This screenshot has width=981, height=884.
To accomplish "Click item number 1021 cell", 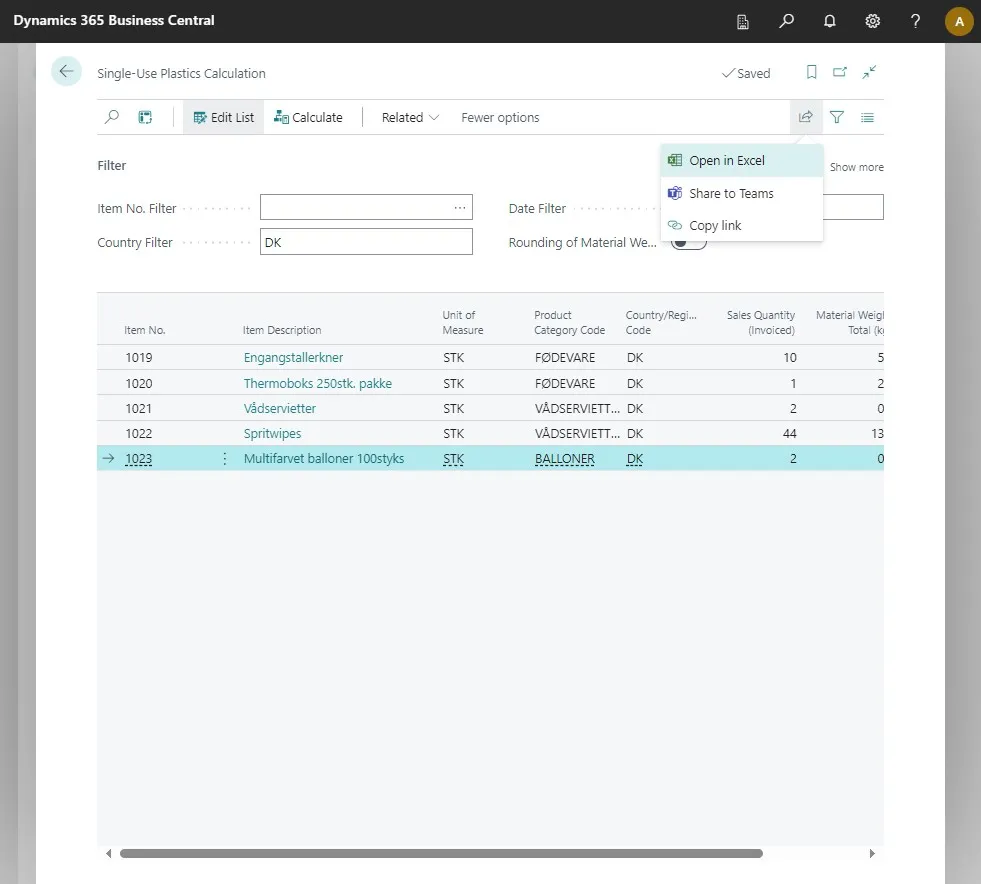I will tap(139, 408).
